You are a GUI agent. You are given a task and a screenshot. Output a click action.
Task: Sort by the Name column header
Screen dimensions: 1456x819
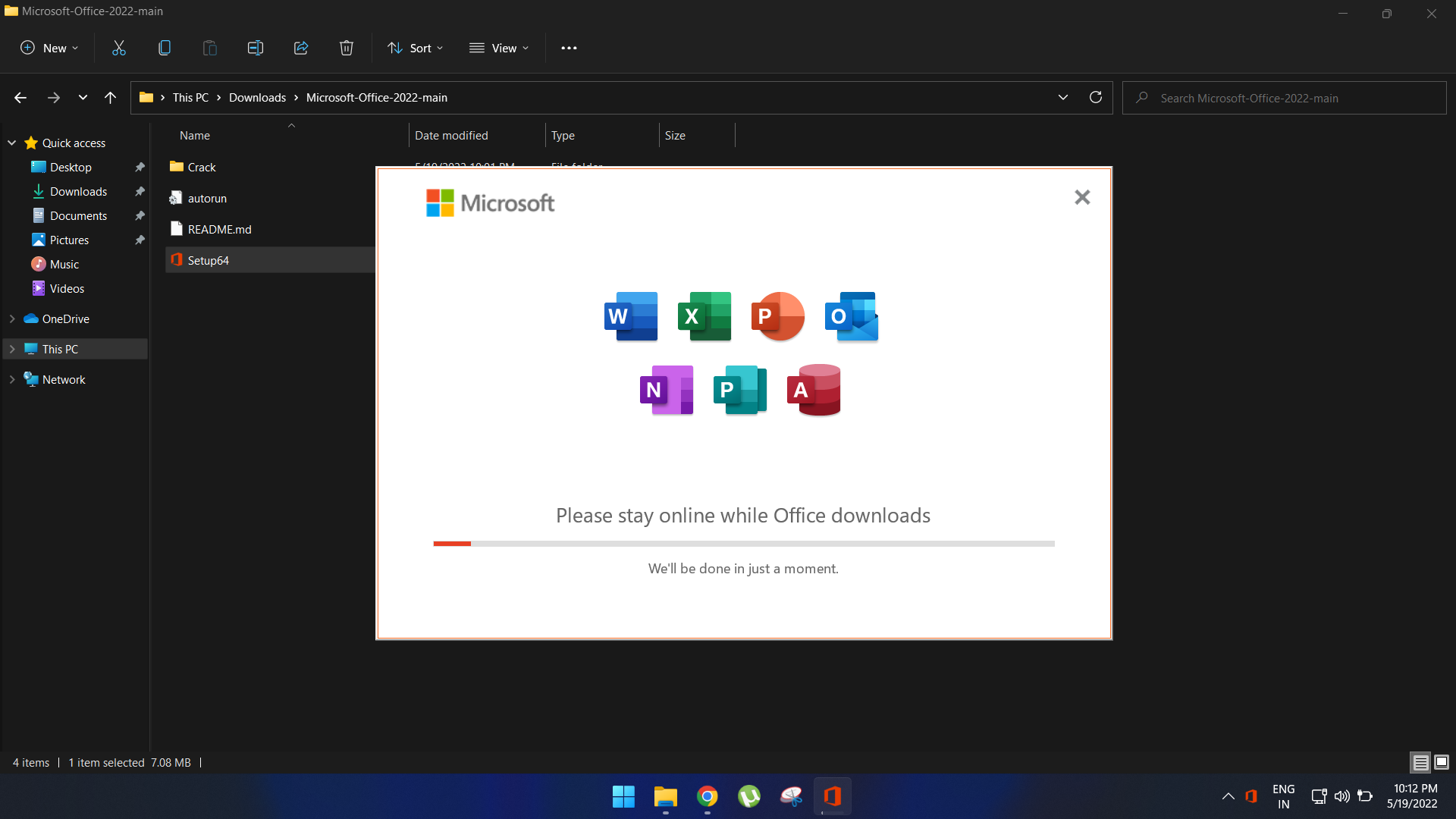(x=195, y=135)
